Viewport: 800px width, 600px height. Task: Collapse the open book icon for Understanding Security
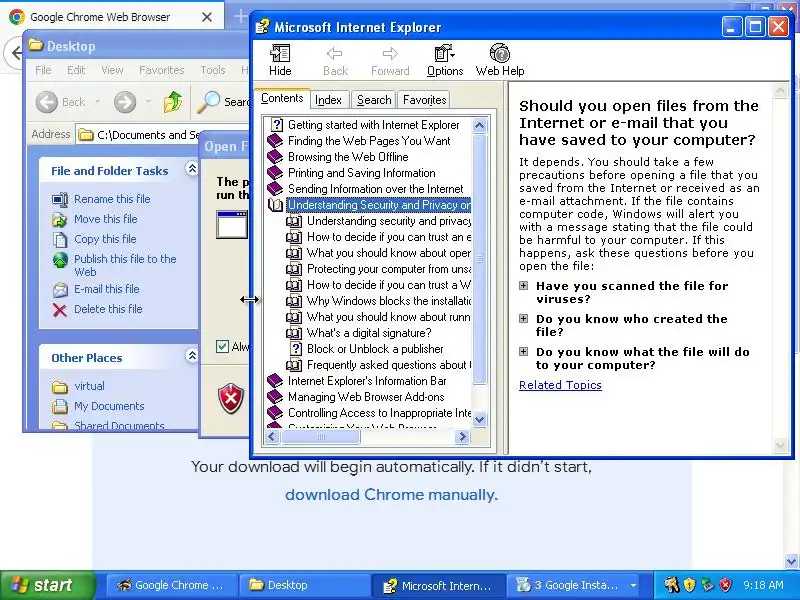coord(275,205)
